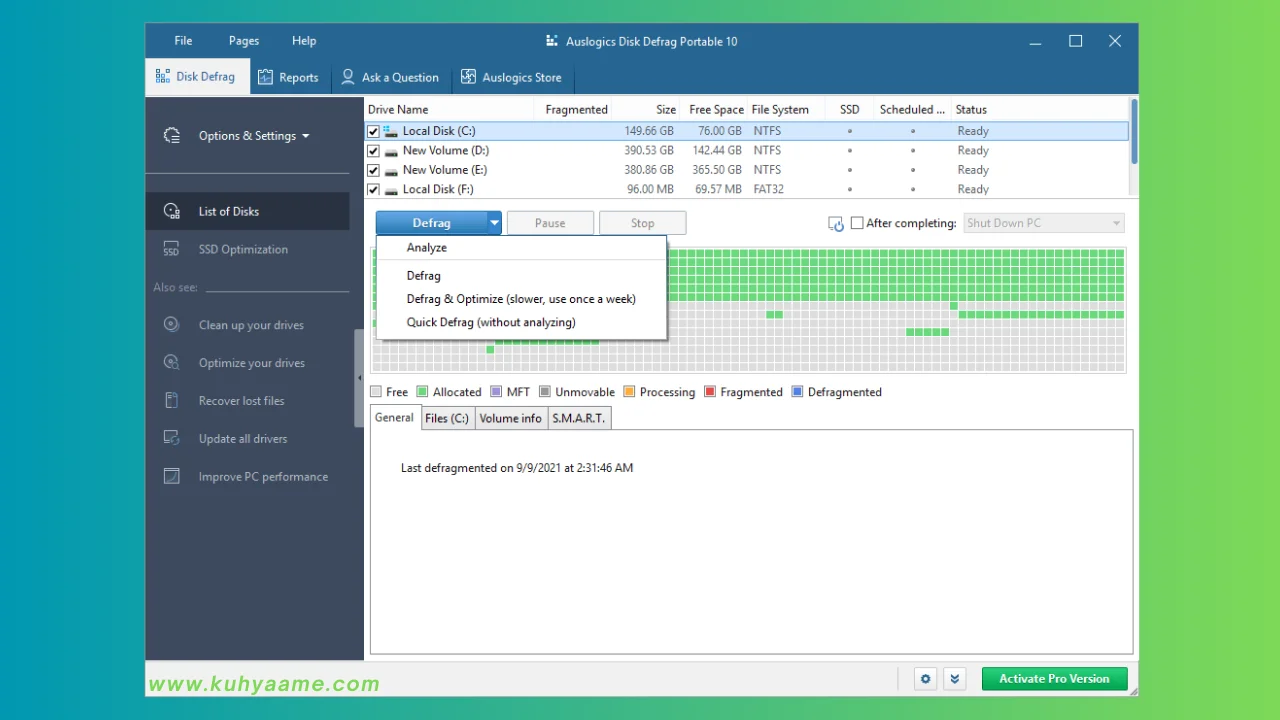
Task: Open the Shut Down PC dropdown
Action: pyautogui.click(x=1043, y=223)
